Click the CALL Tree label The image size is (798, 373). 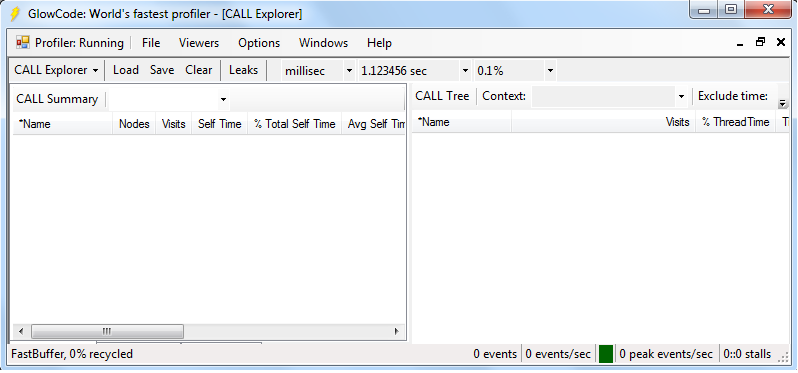pyautogui.click(x=442, y=96)
